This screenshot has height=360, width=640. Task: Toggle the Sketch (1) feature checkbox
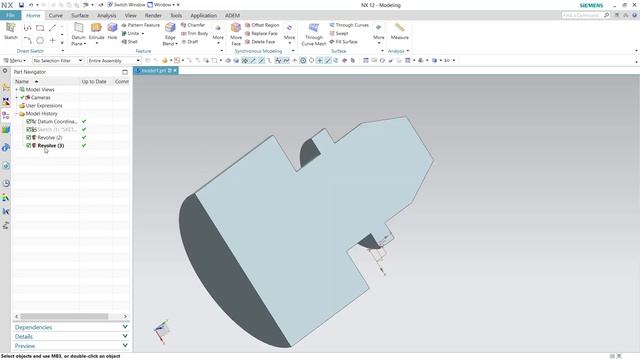pos(29,129)
